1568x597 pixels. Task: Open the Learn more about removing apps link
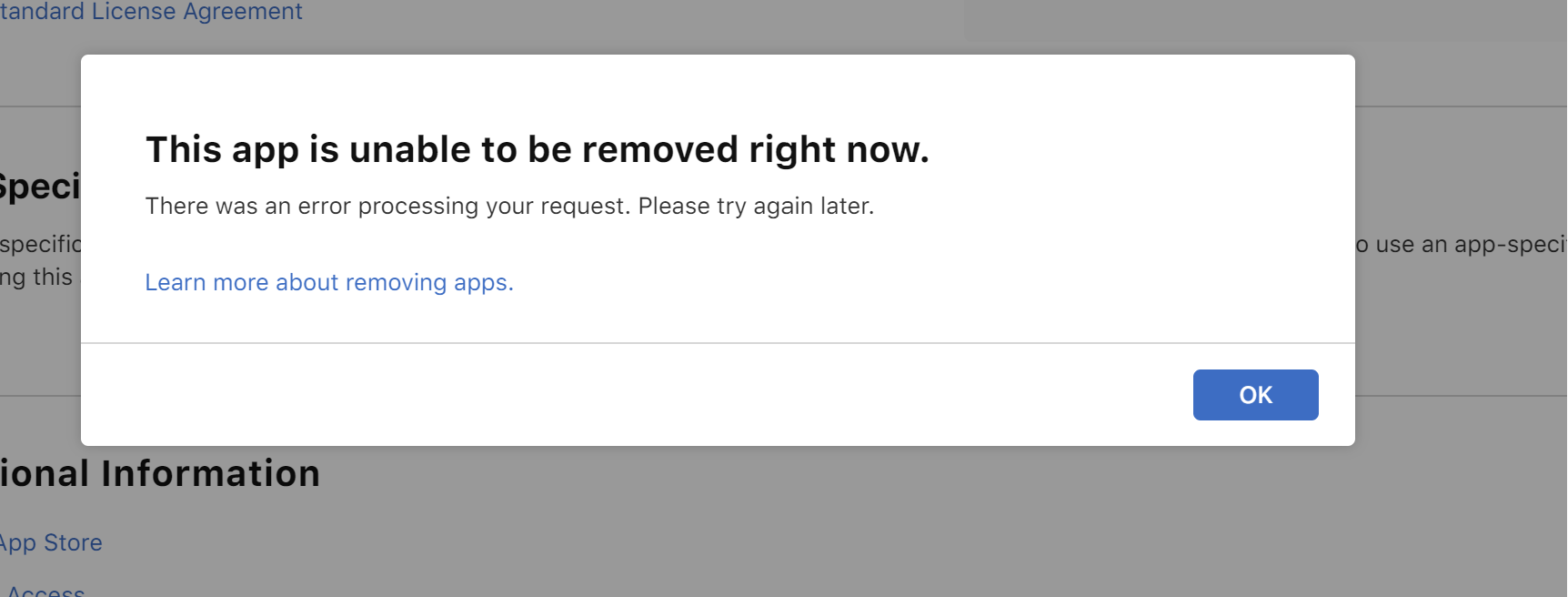[x=329, y=283]
